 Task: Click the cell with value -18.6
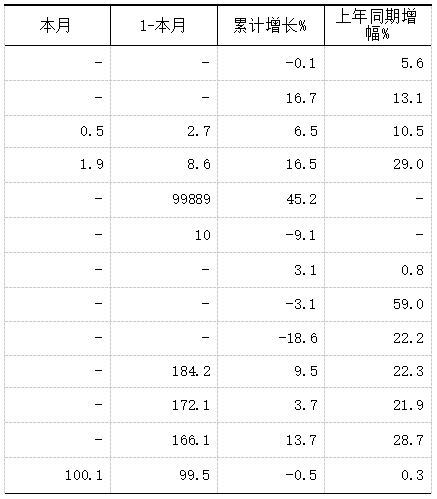point(271,338)
